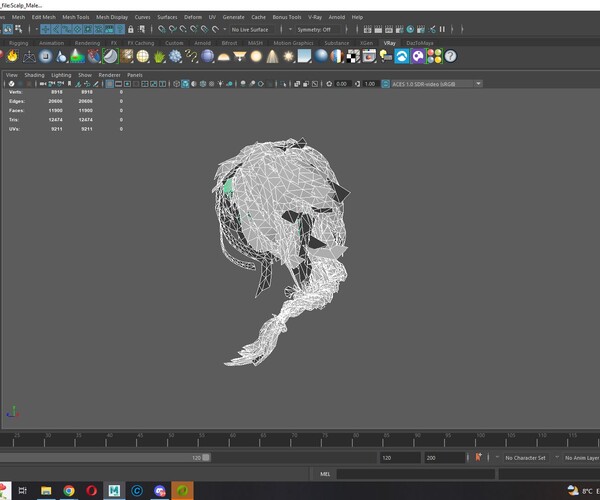600x500 pixels.
Task: Open the Symmetry: Off dropdown
Action: (x=318, y=29)
